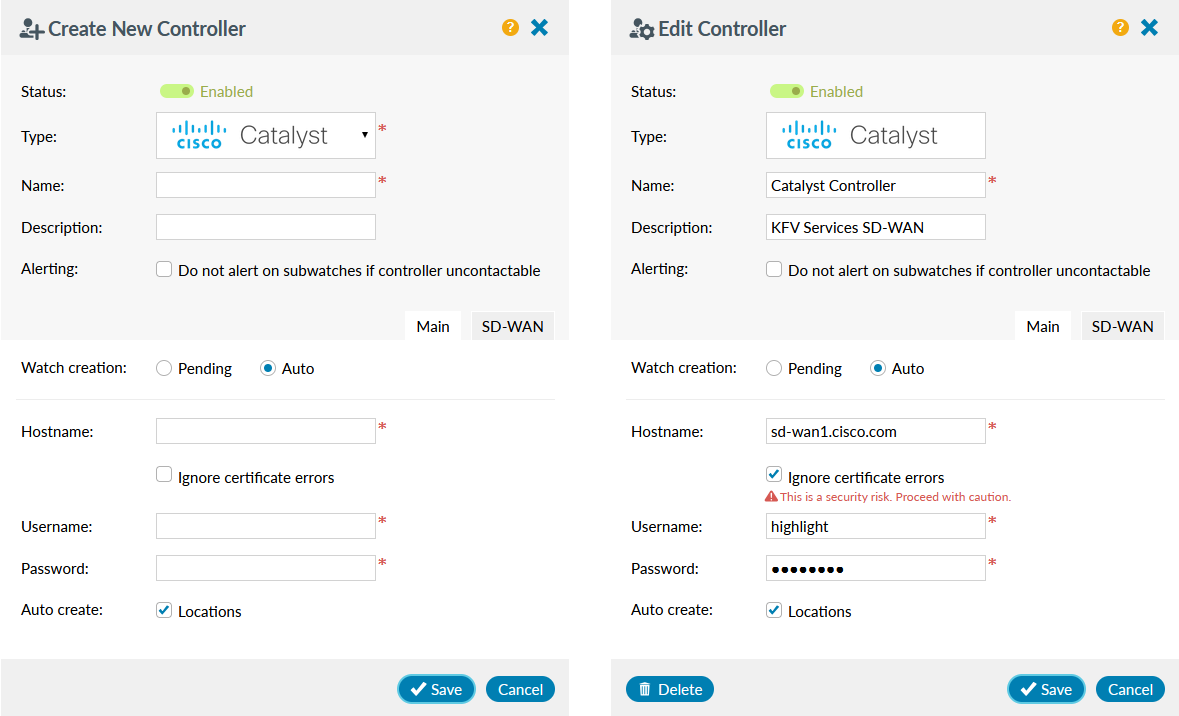Uncheck Ignore certificate errors in Edit Controller

click(x=773, y=474)
